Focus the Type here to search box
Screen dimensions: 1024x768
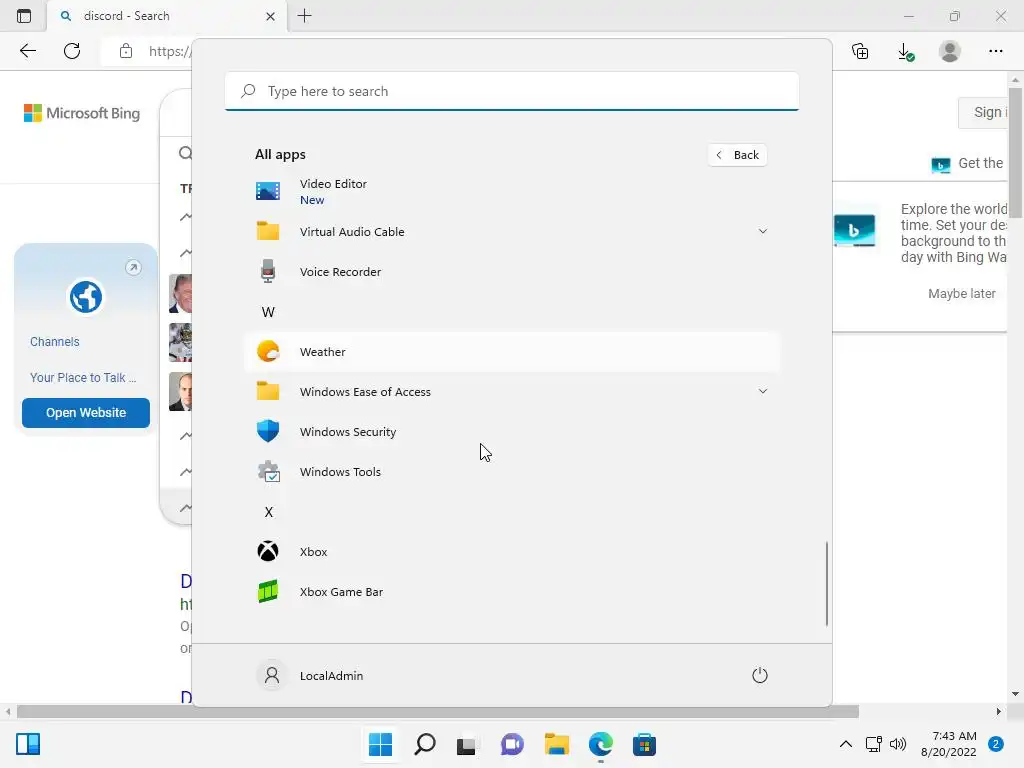click(x=512, y=91)
